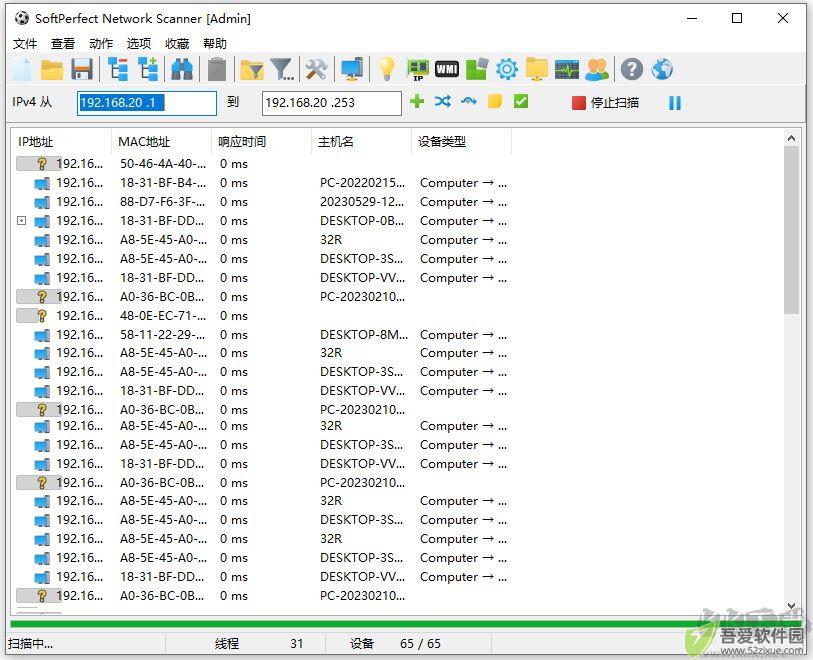Open Find with the binoculars icon
Image resolution: width=813 pixels, height=660 pixels.
click(182, 69)
